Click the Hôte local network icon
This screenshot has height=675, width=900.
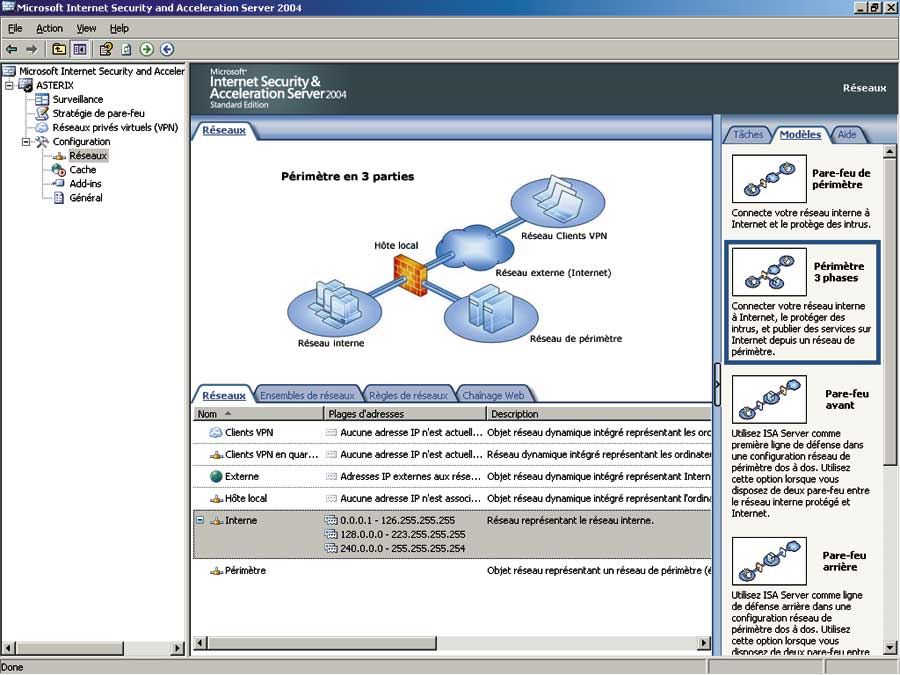[x=216, y=499]
